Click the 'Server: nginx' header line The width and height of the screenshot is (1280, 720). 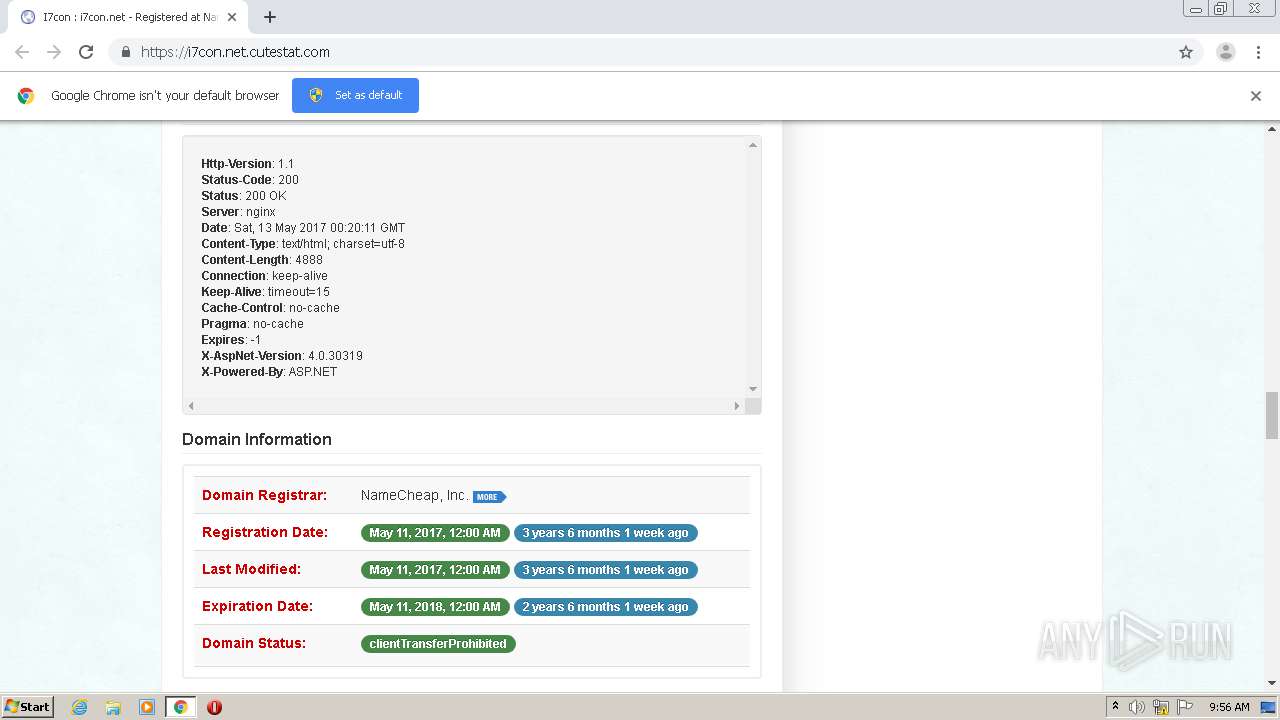pos(238,212)
